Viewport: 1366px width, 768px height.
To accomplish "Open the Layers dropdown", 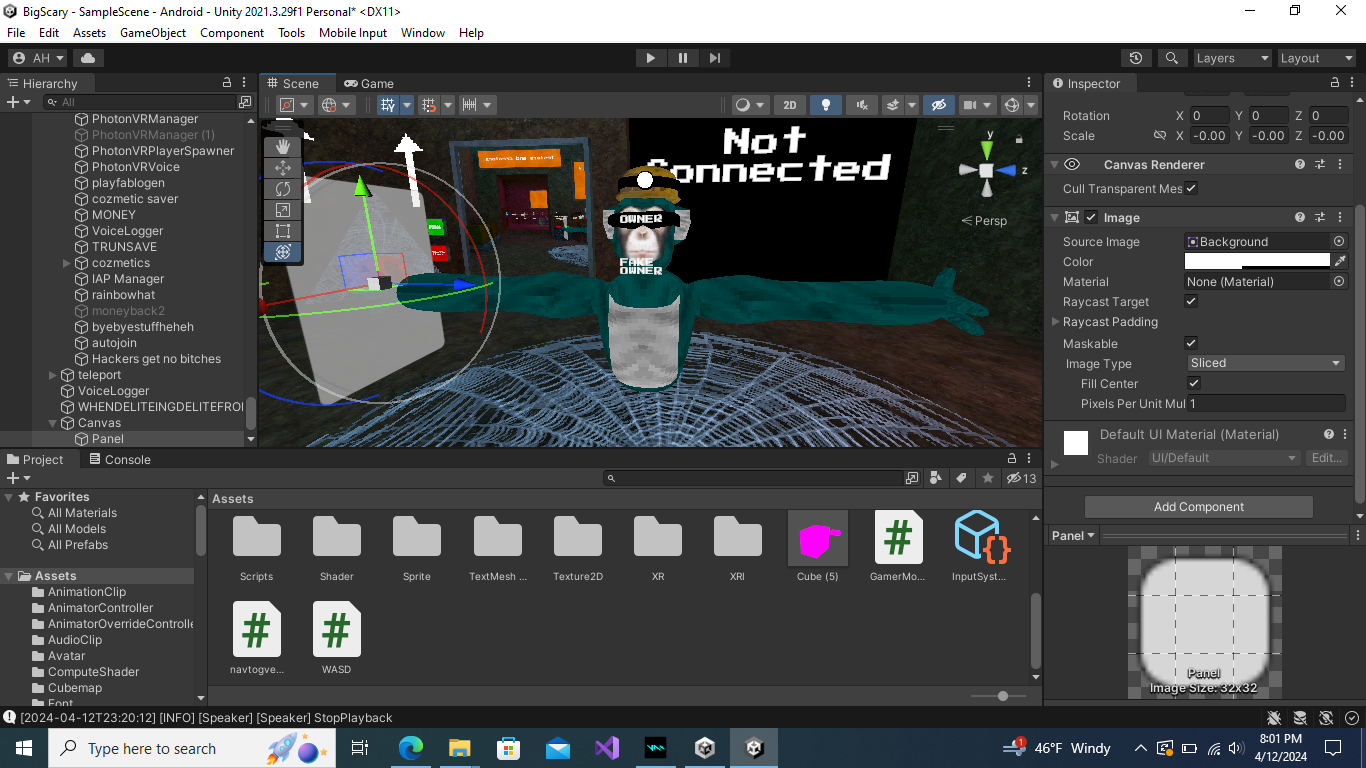I will click(1232, 58).
